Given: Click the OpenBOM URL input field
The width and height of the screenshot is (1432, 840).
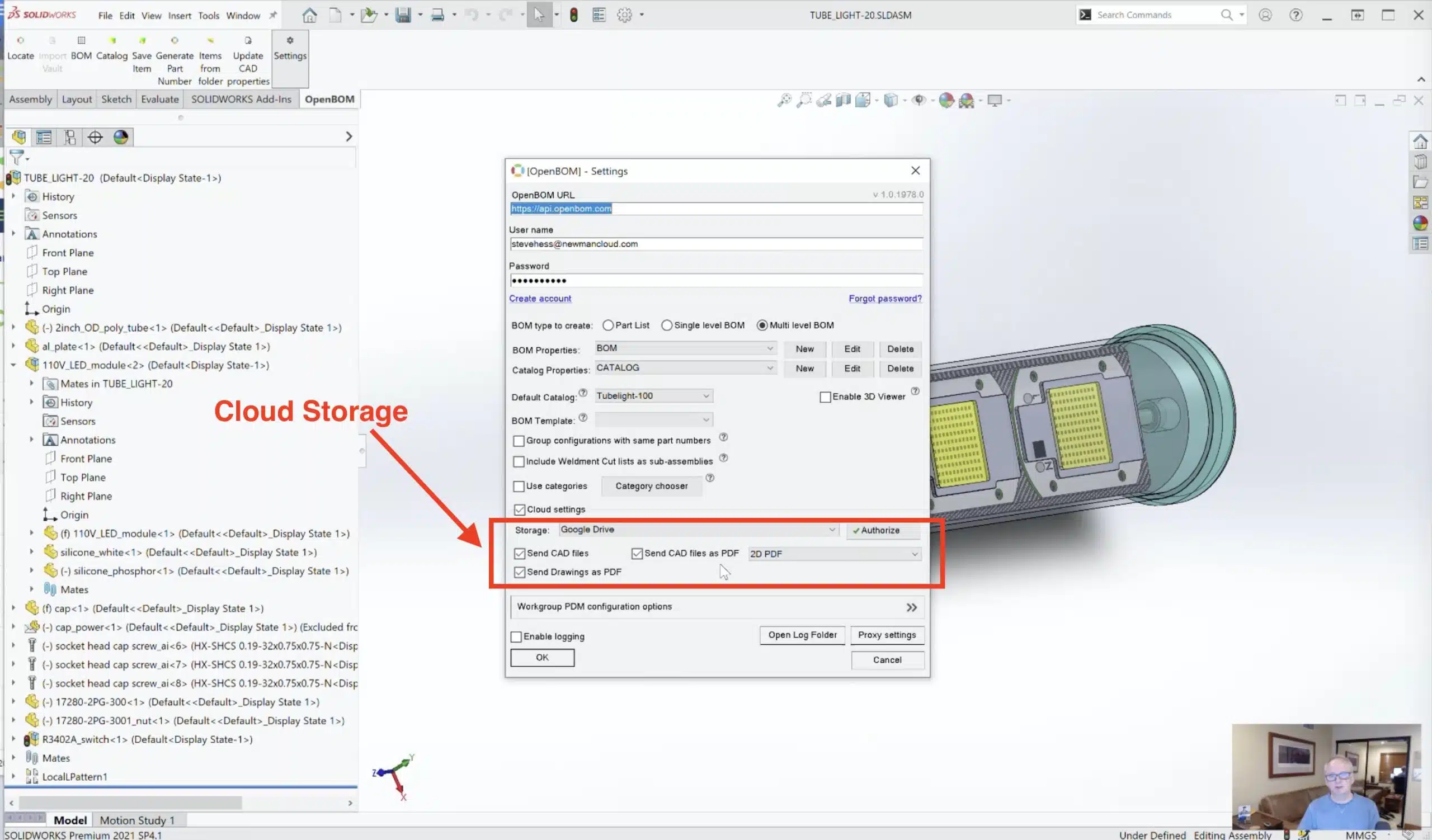Looking at the screenshot, I should (x=716, y=209).
